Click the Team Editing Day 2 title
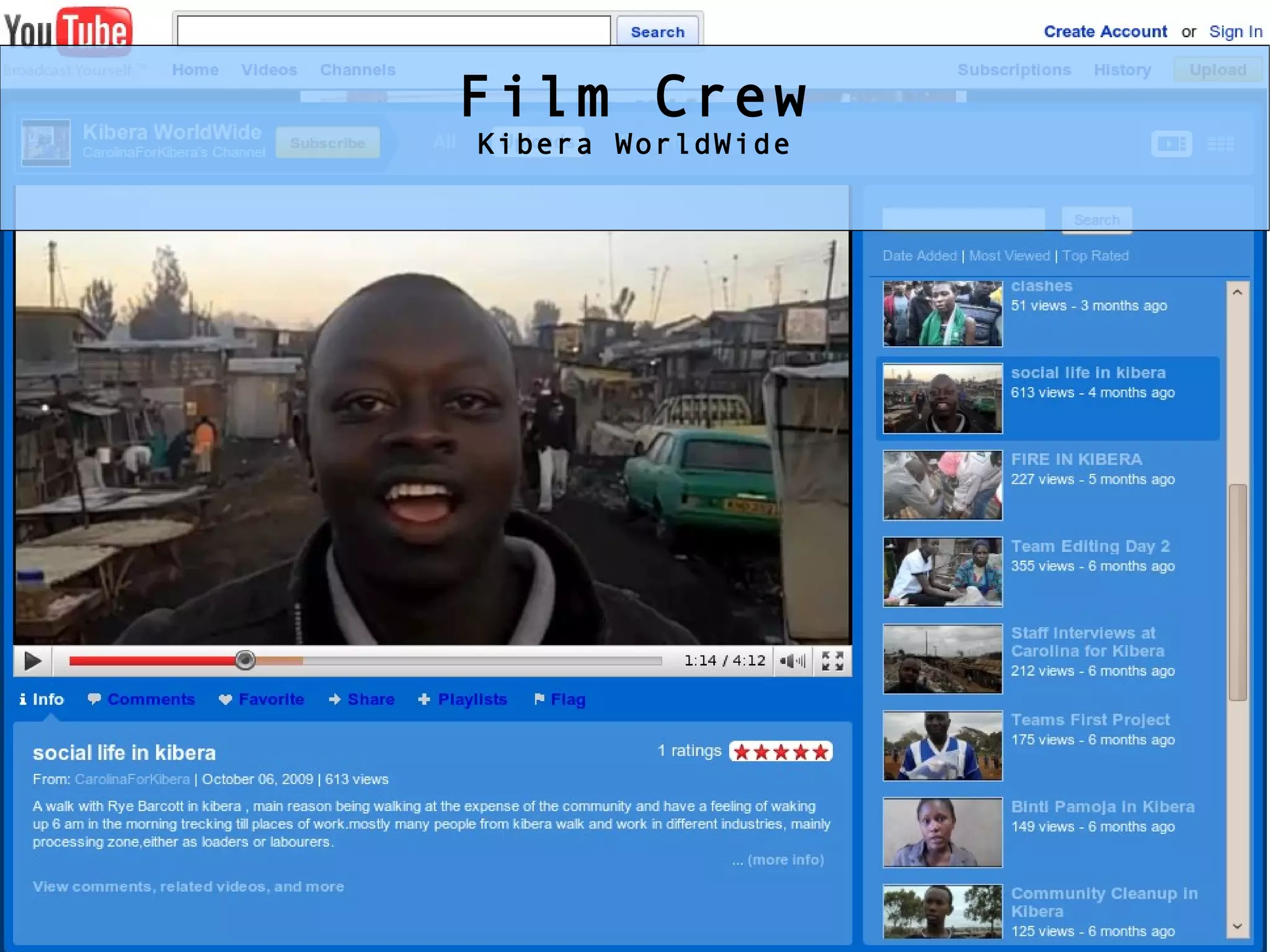Screen dimensions: 1270x952 1090,546
